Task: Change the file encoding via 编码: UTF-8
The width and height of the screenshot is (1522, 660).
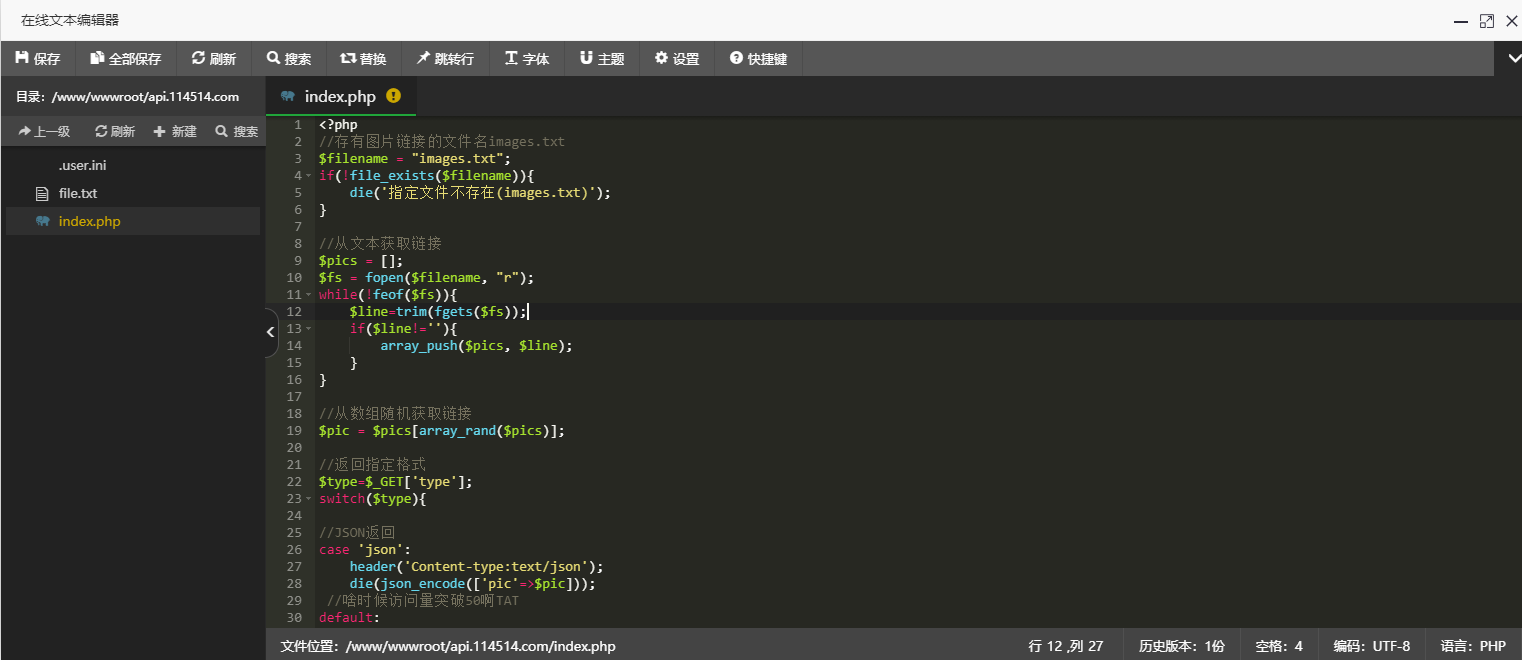Action: (1372, 646)
